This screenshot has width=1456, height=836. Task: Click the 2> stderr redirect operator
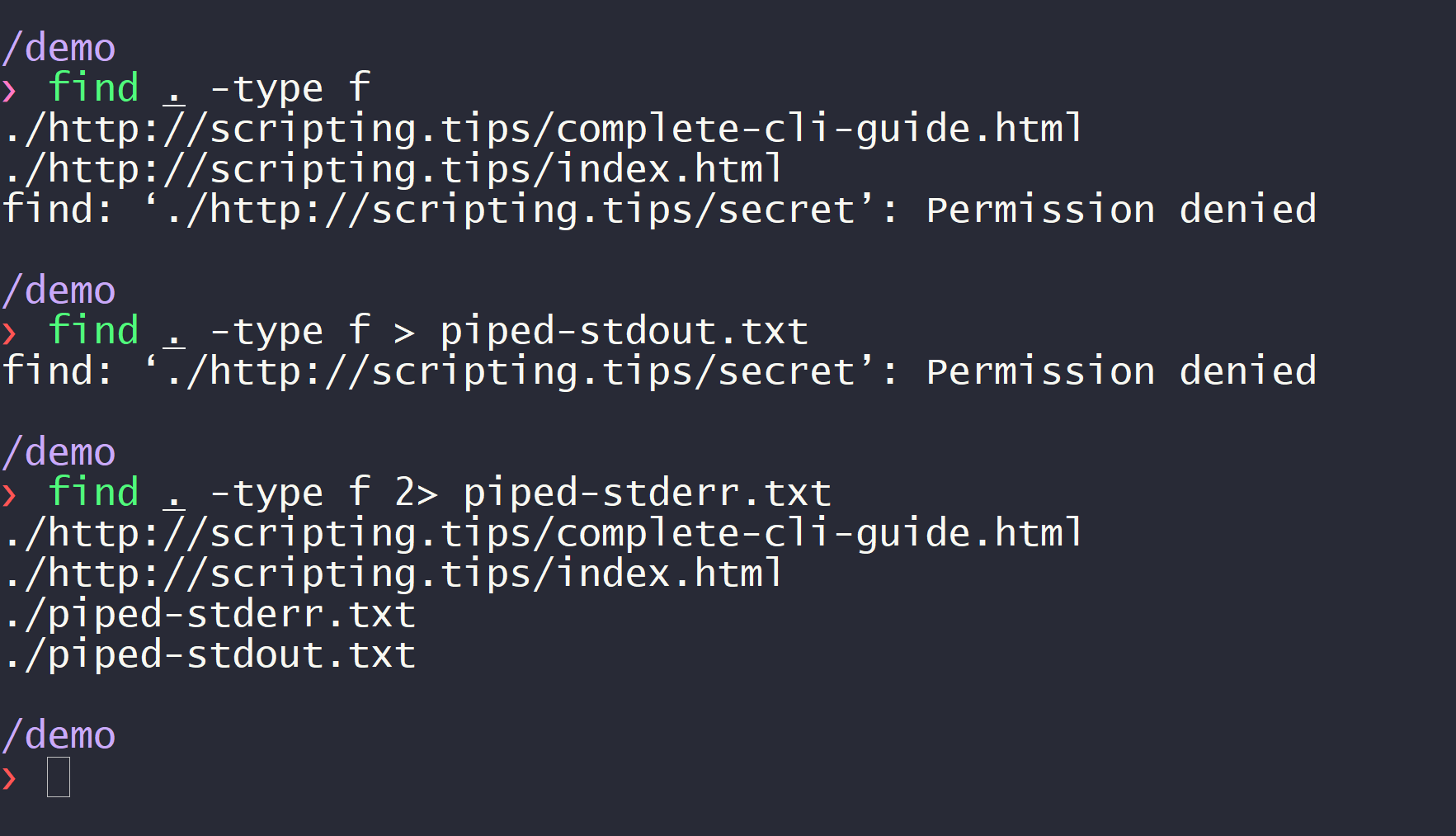pos(416,494)
